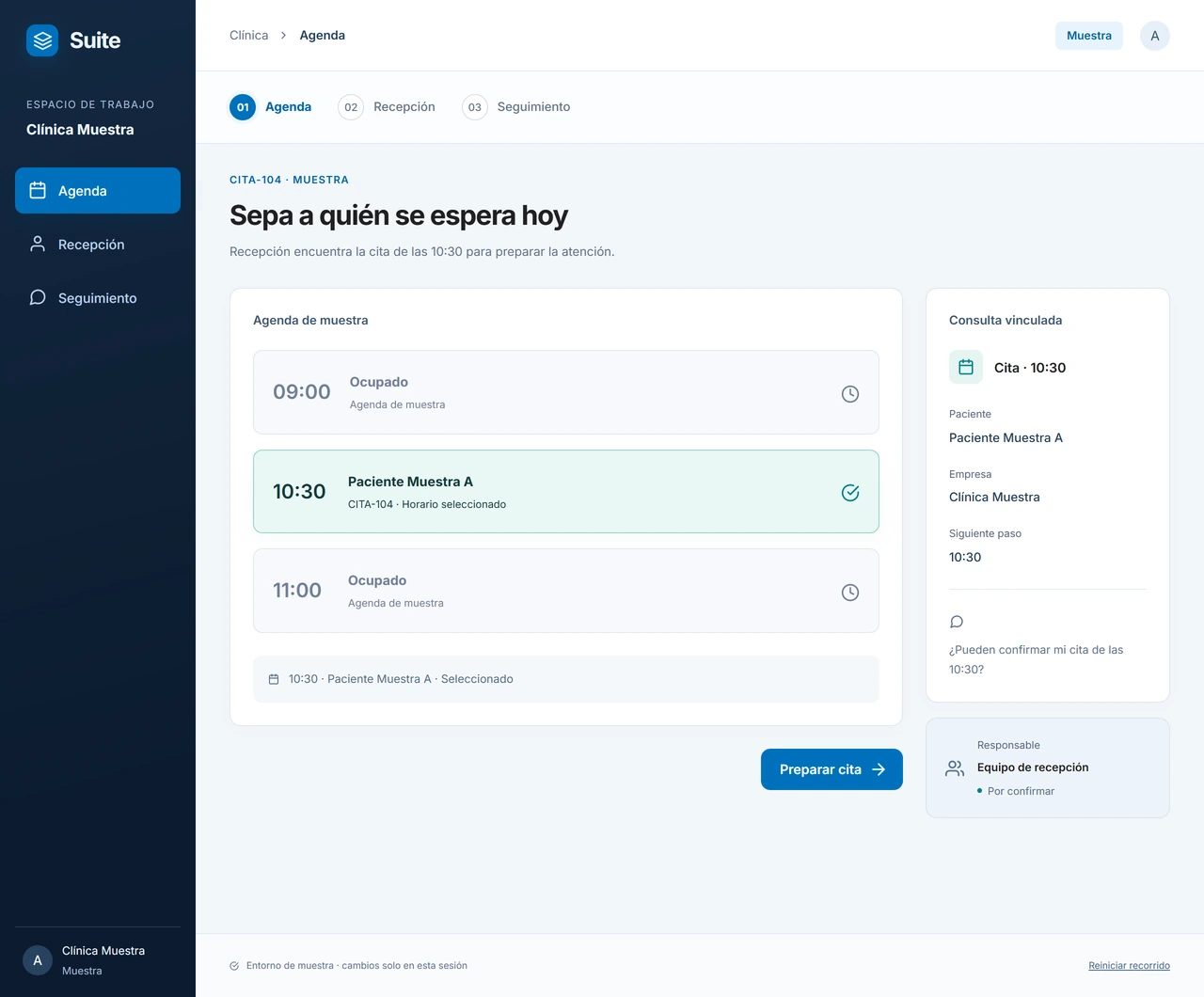
Task: Click the Reiniciar recorrido link
Action: 1129,966
